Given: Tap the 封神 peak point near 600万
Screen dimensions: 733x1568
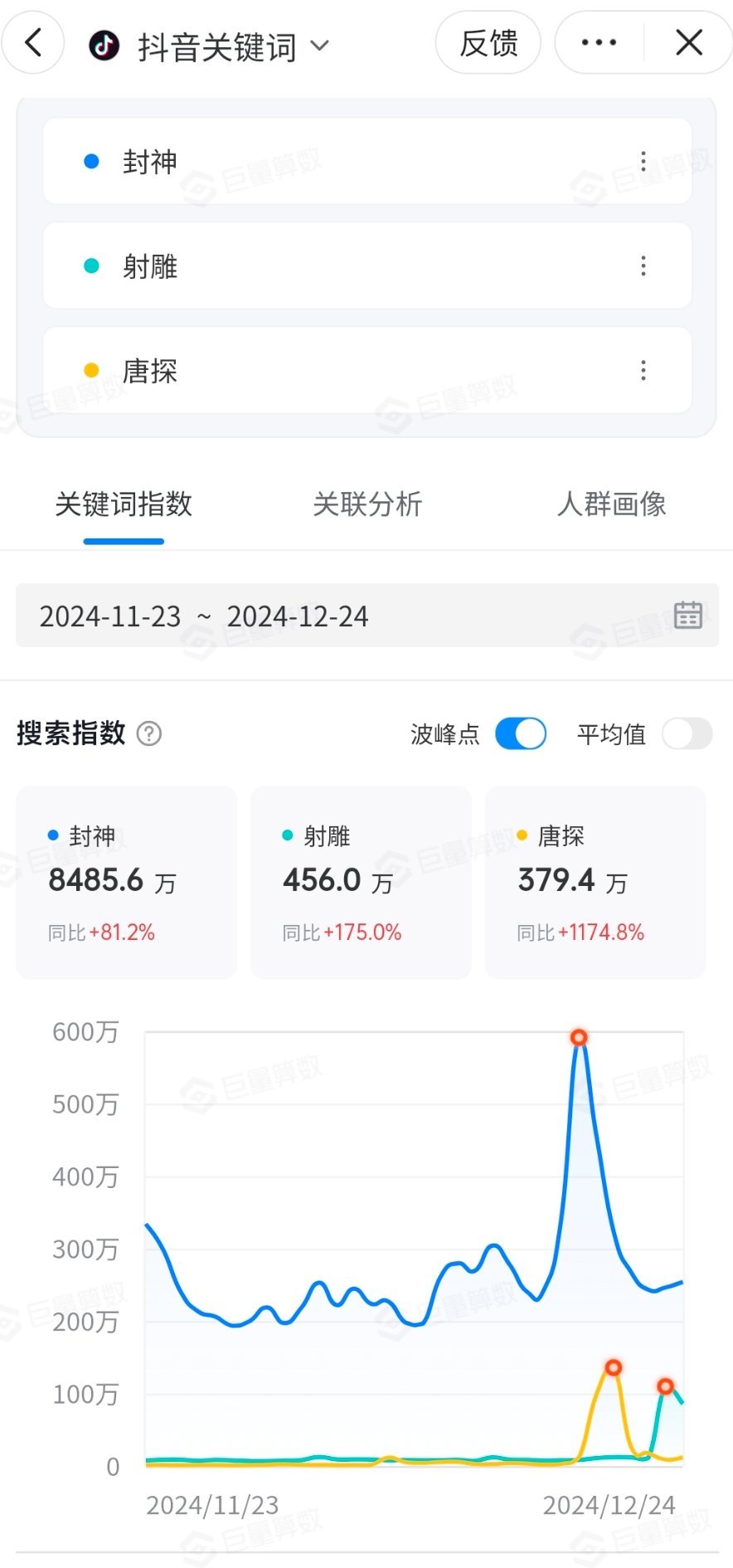Looking at the screenshot, I should click(x=579, y=1038).
